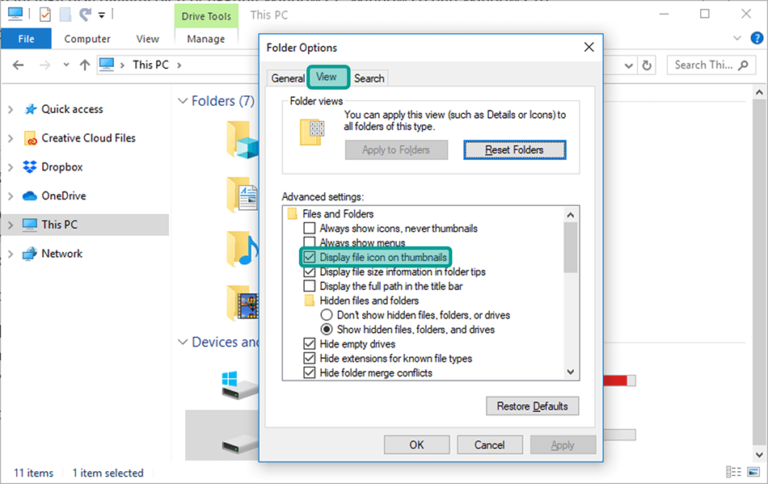Enable Always show icons, never thumbnails
This screenshot has width=768, height=484.
[x=309, y=228]
